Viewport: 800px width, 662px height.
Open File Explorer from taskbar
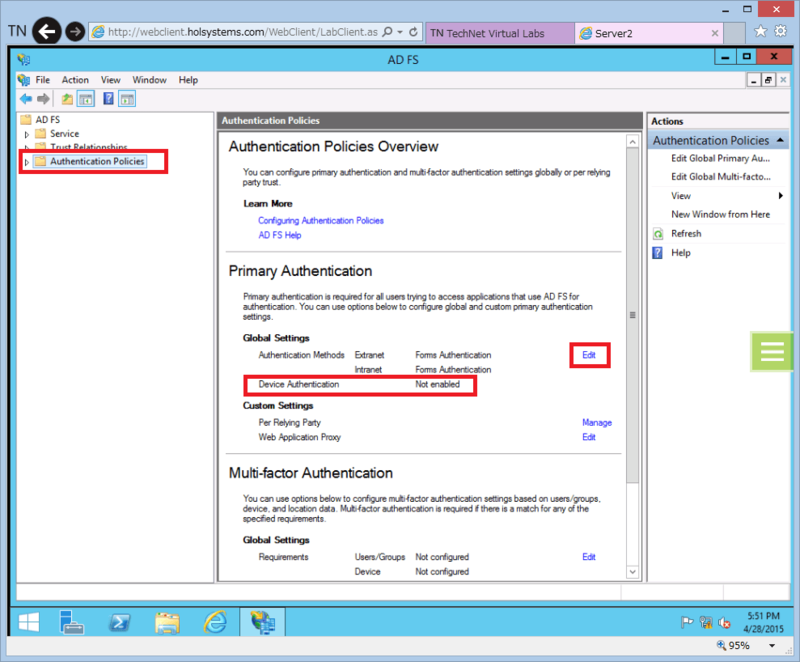click(167, 622)
